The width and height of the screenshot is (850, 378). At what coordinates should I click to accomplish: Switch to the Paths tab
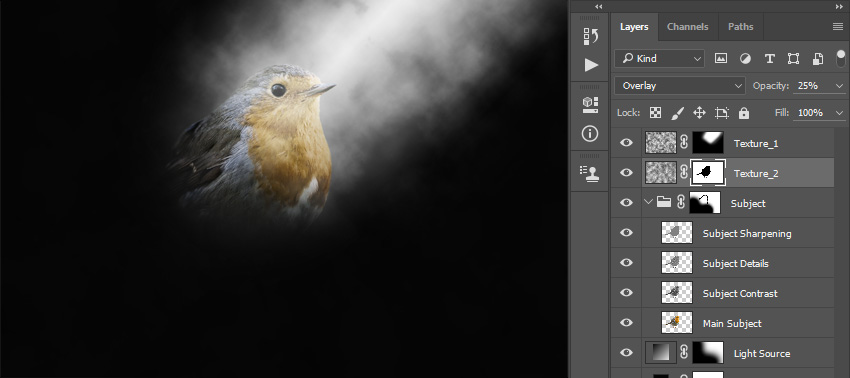point(740,27)
